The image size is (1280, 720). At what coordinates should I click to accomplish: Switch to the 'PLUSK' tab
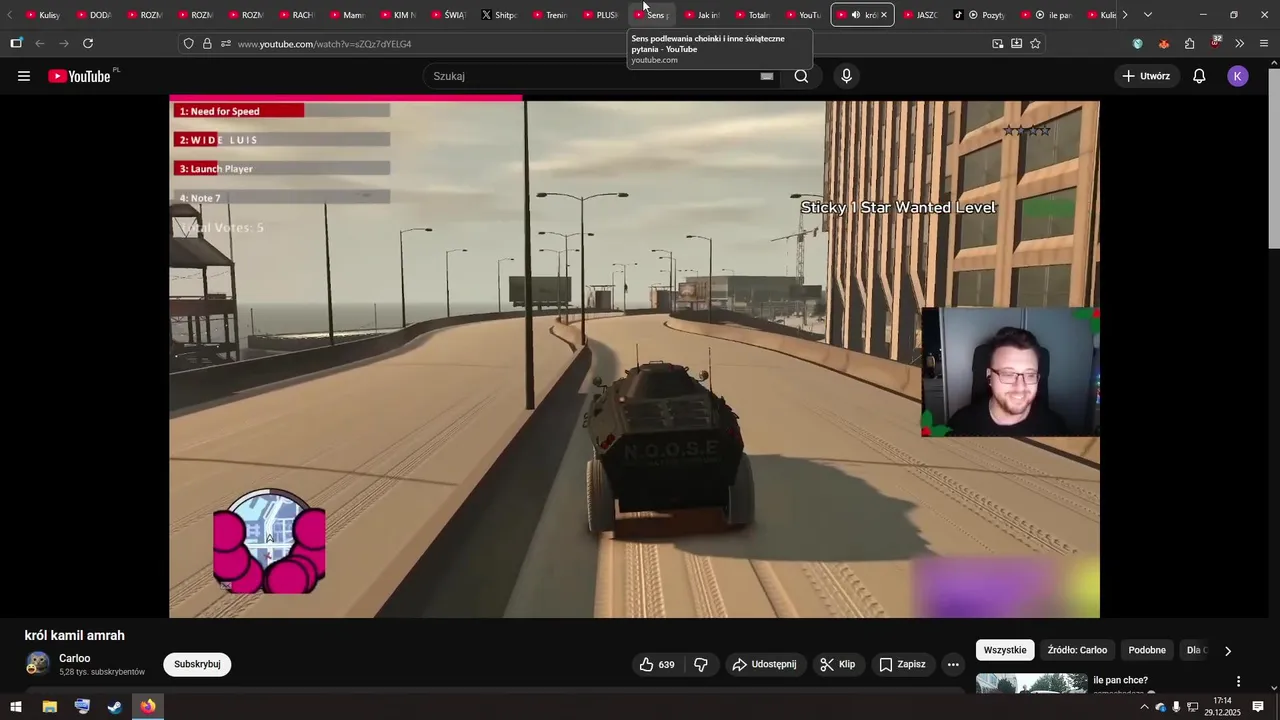click(601, 15)
